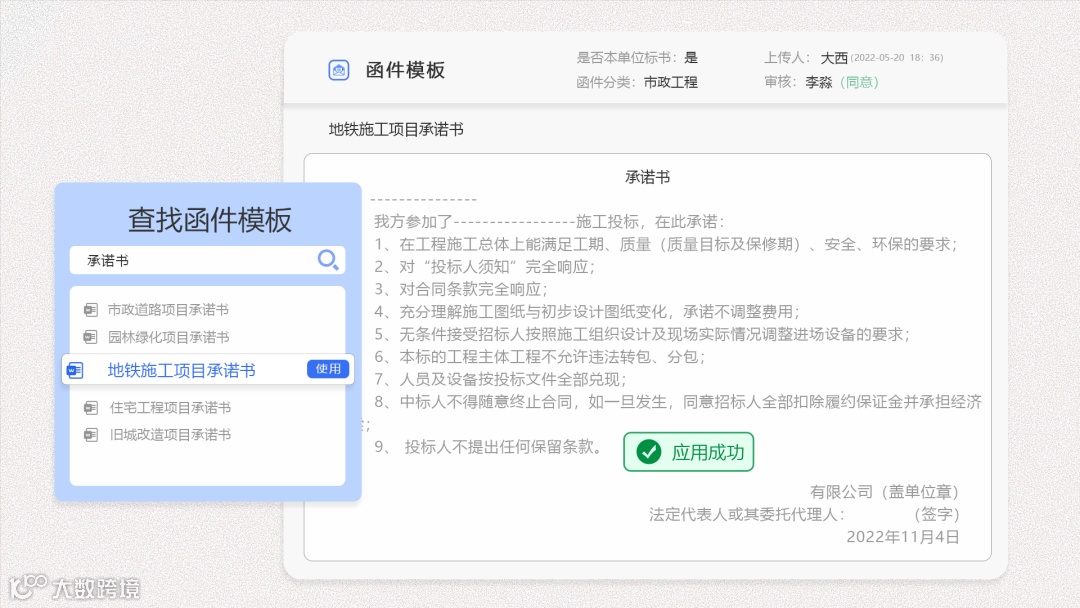1080x608 pixels.
Task: Click the Word icon beside 地铁施工项目承诺书
Action: 75,370
